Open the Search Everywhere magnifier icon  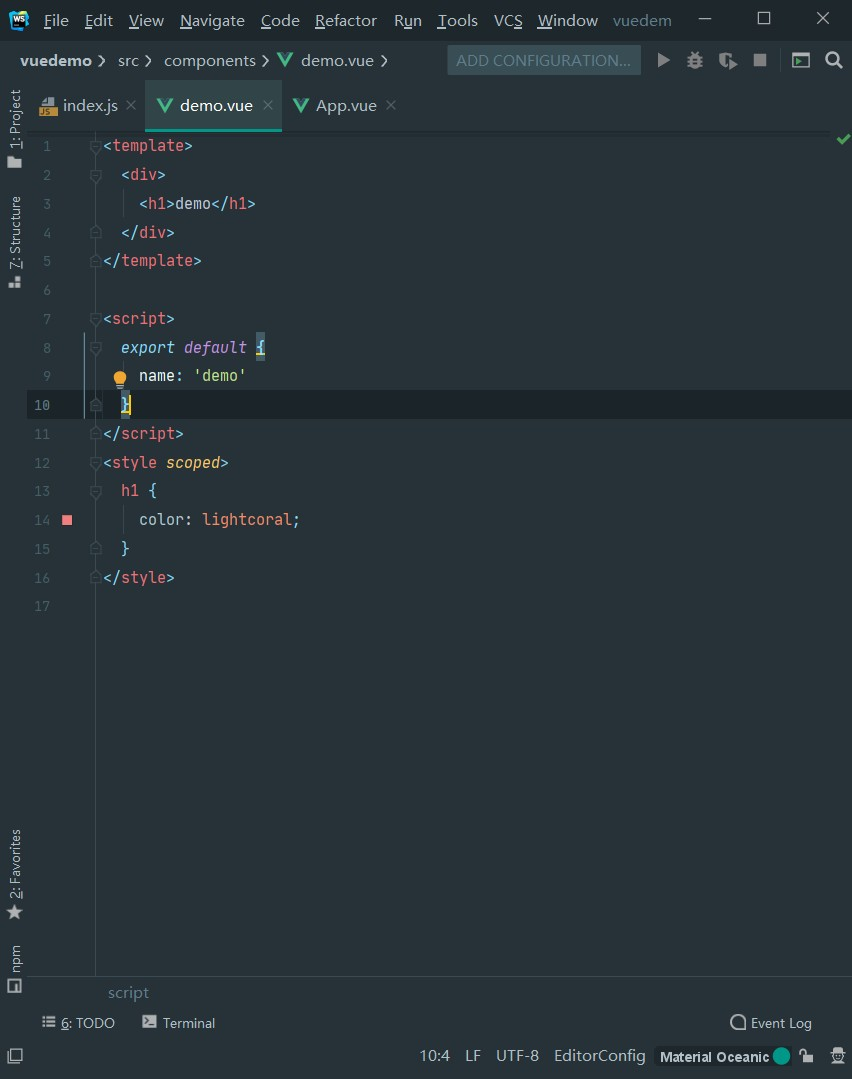click(834, 60)
